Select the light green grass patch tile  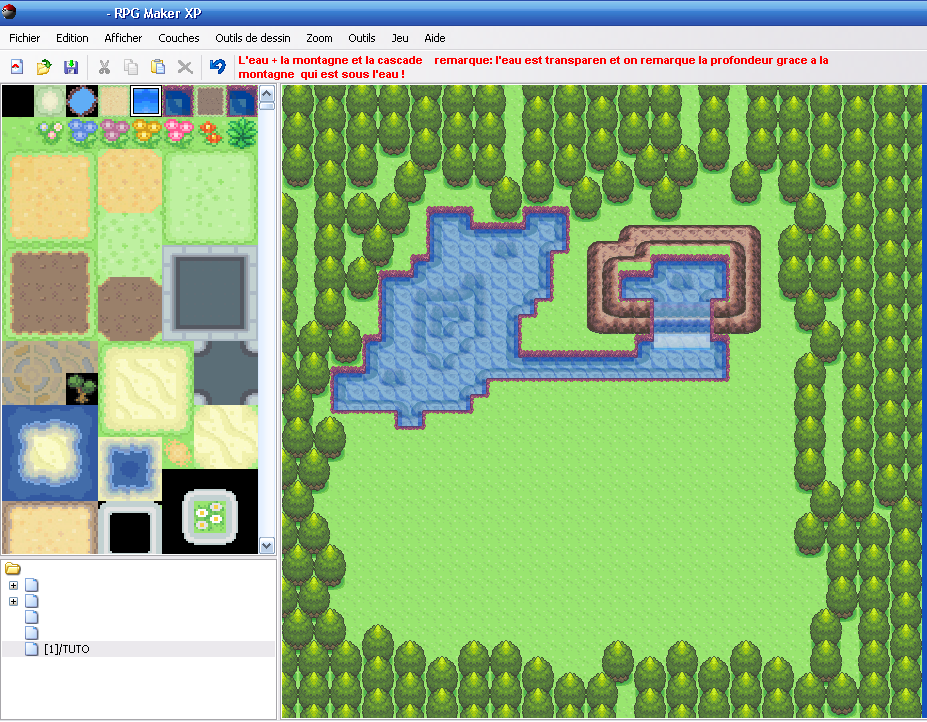[x=210, y=197]
